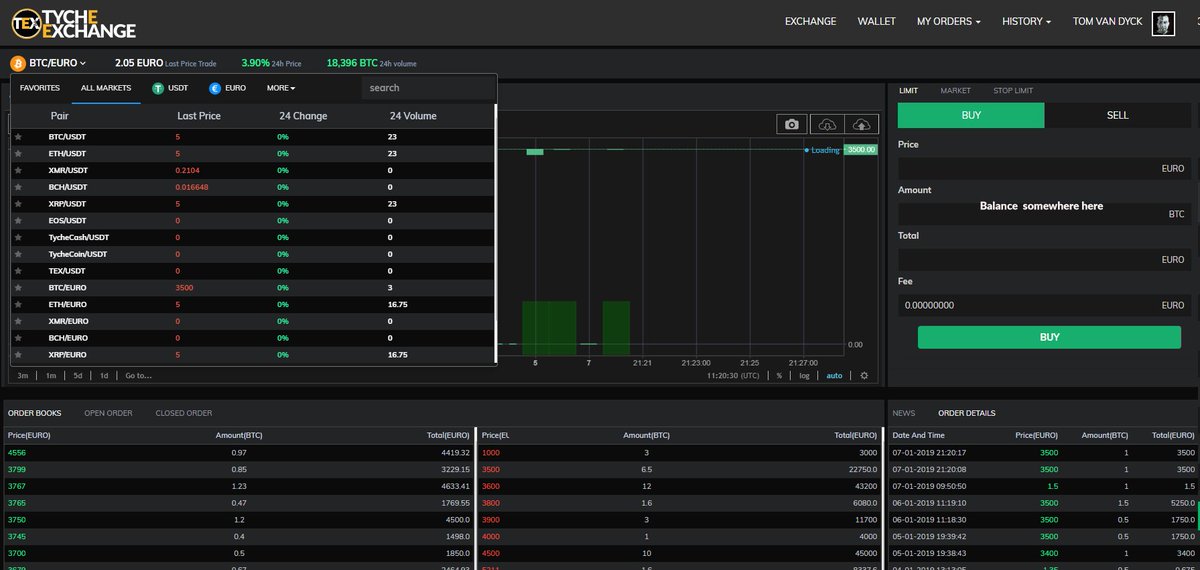
Task: Switch to ORDER BOOKS tab
Action: (34, 413)
